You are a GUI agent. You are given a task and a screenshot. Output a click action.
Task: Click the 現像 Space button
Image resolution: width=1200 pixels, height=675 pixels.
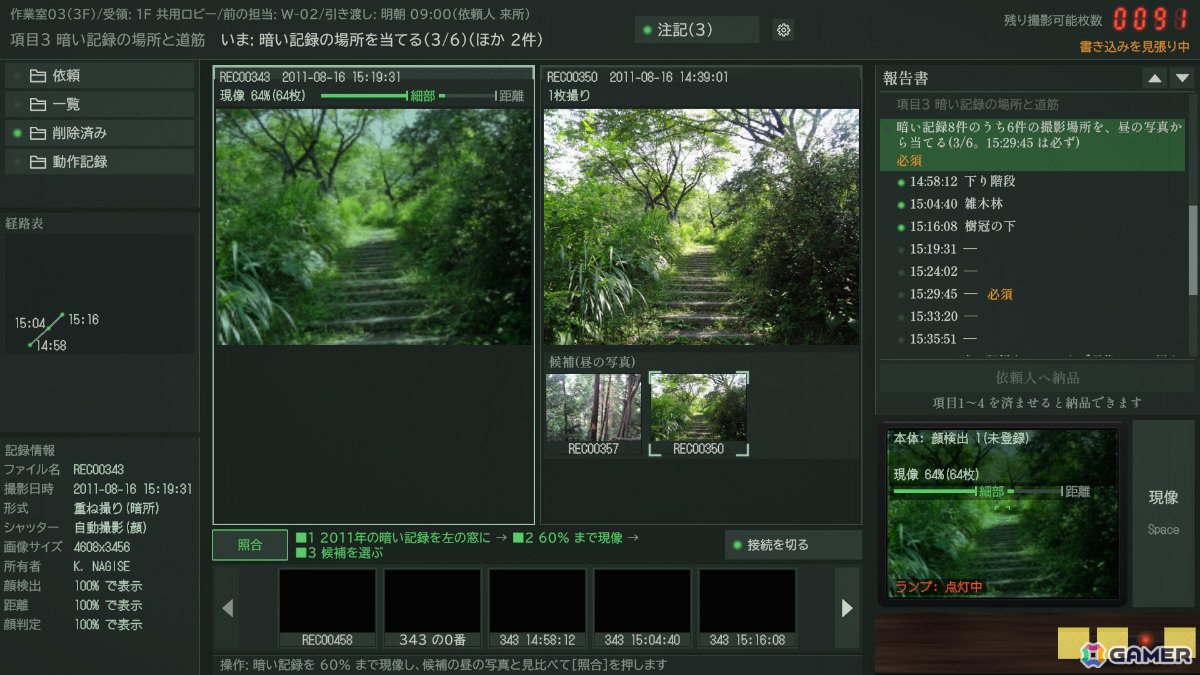(1163, 512)
